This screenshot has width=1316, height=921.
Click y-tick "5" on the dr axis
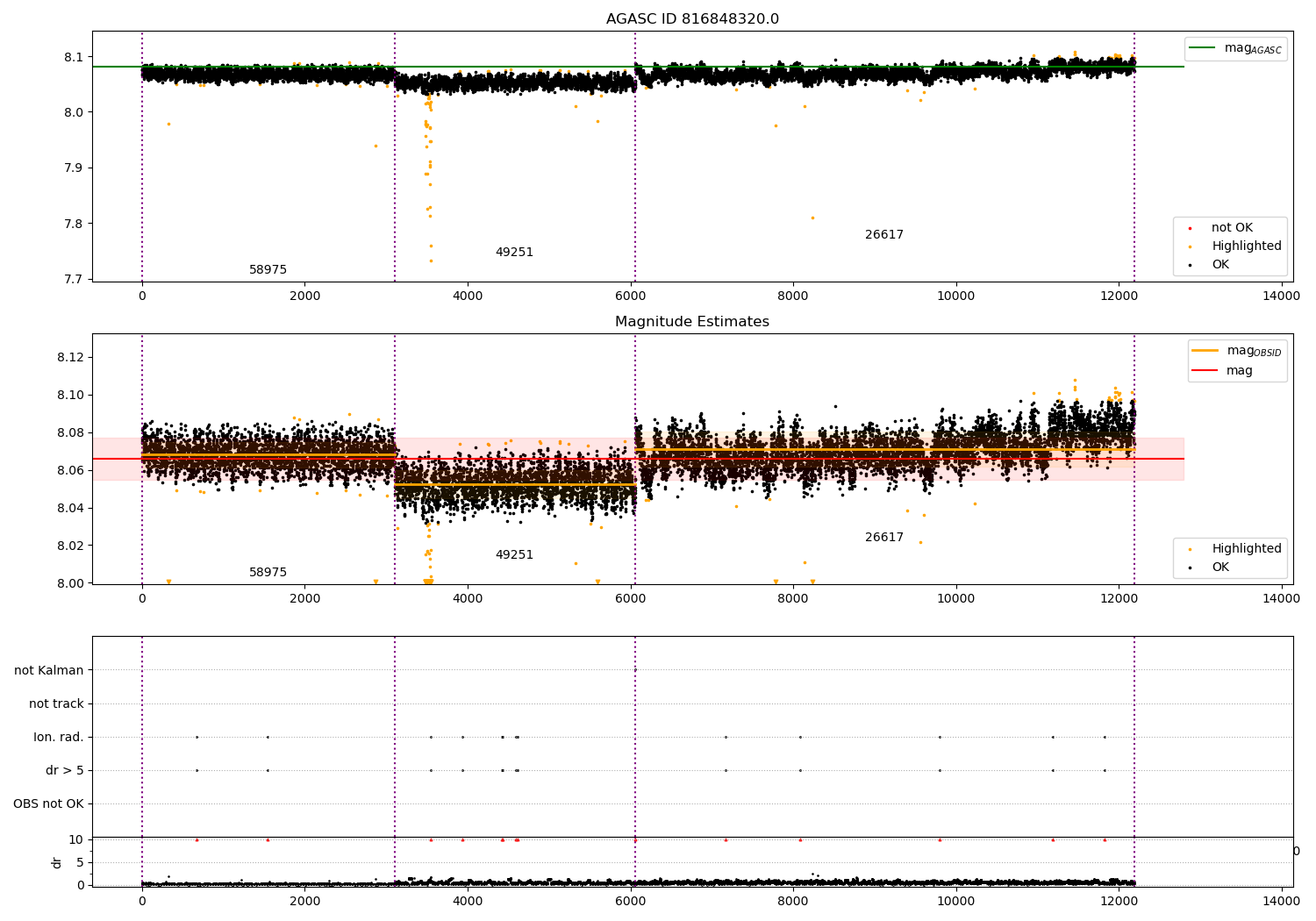(x=81, y=863)
